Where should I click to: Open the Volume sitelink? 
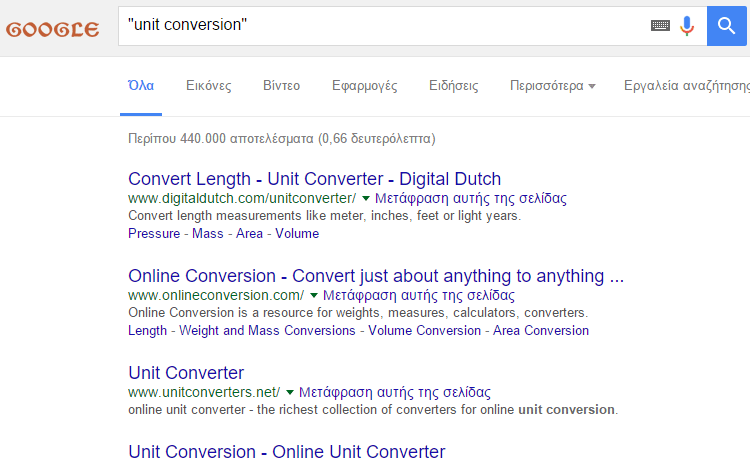297,233
